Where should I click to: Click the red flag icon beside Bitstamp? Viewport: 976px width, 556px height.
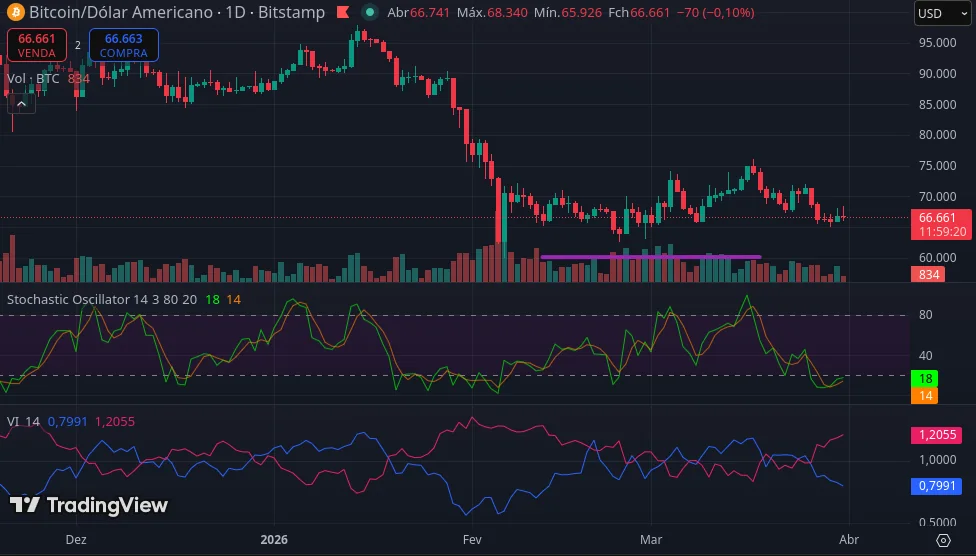tap(343, 13)
